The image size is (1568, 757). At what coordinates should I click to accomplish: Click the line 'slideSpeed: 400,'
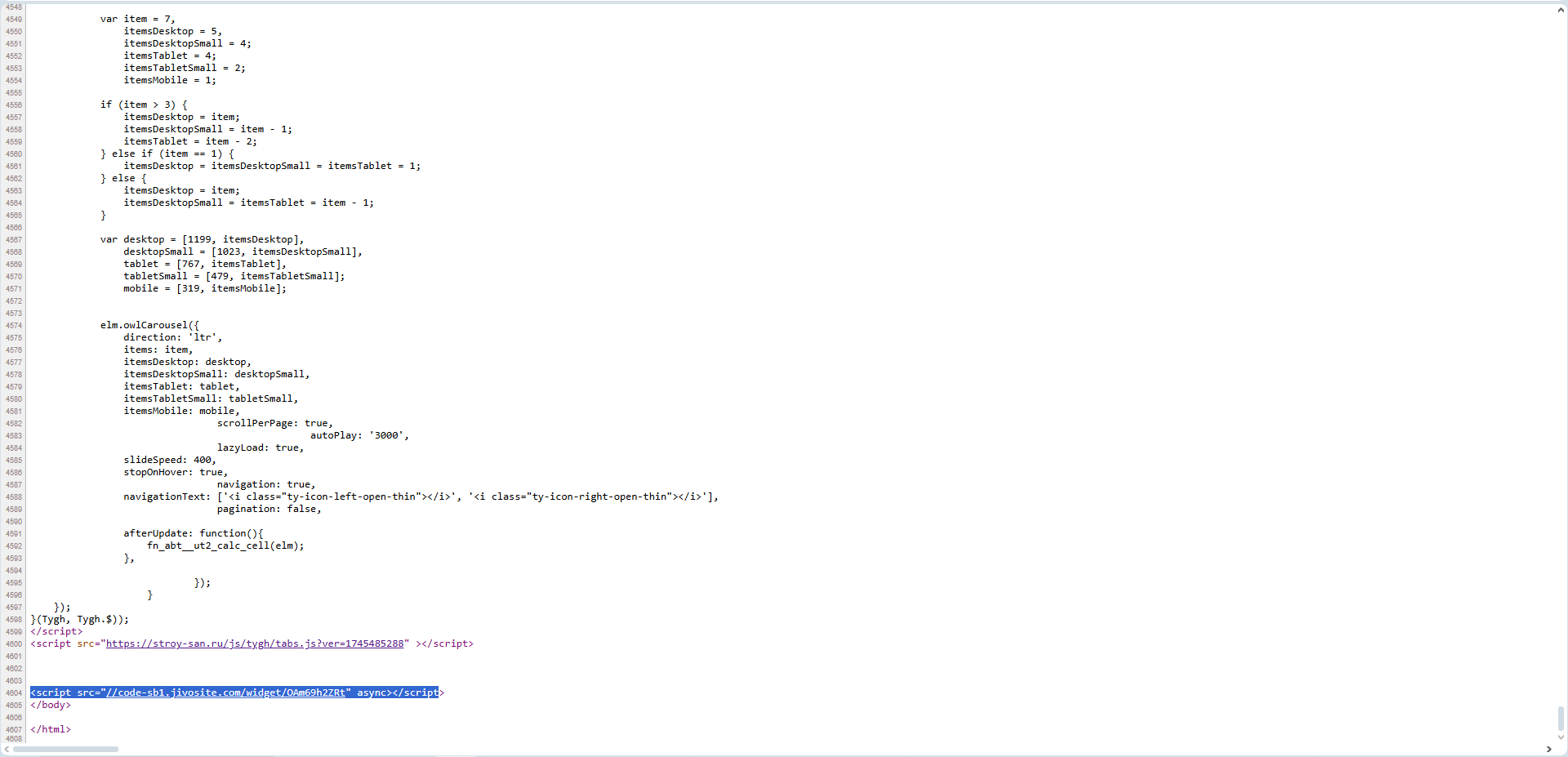[x=170, y=460]
